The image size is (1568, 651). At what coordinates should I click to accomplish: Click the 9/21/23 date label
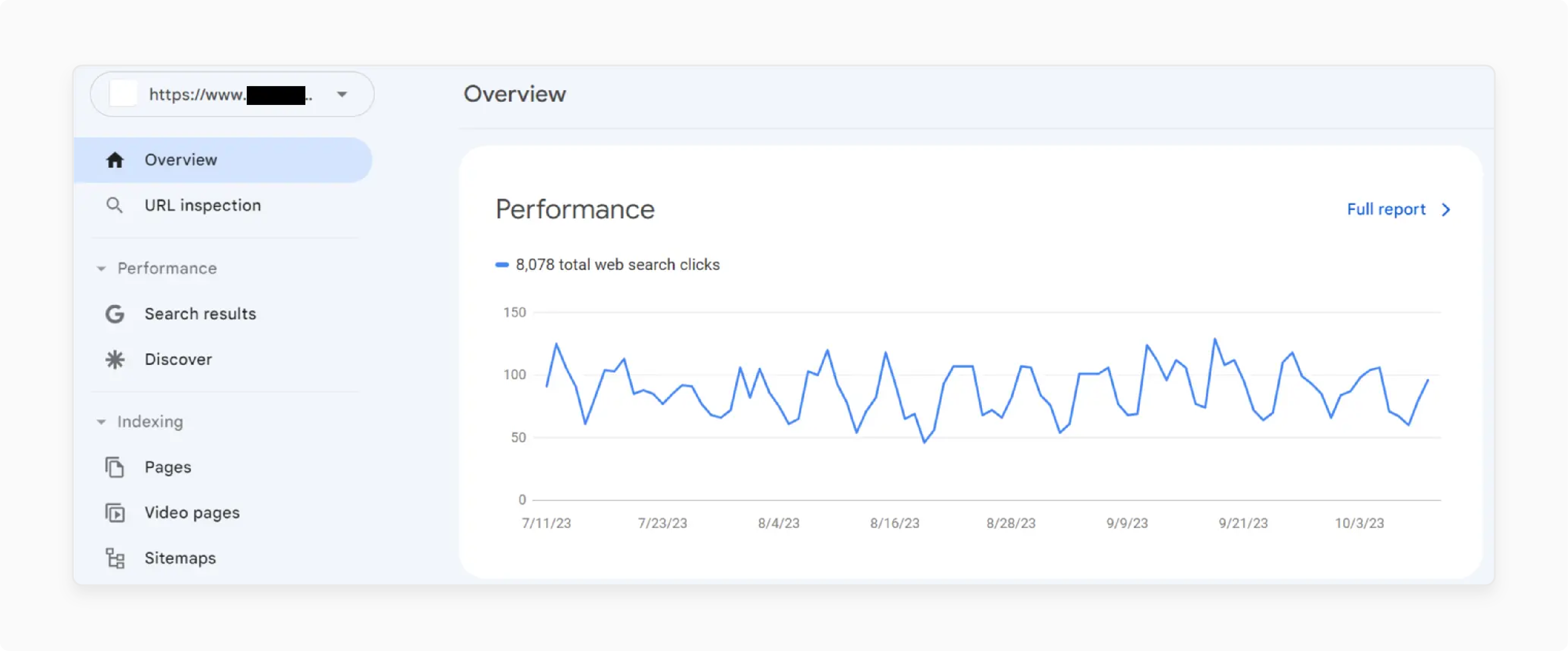(1243, 523)
